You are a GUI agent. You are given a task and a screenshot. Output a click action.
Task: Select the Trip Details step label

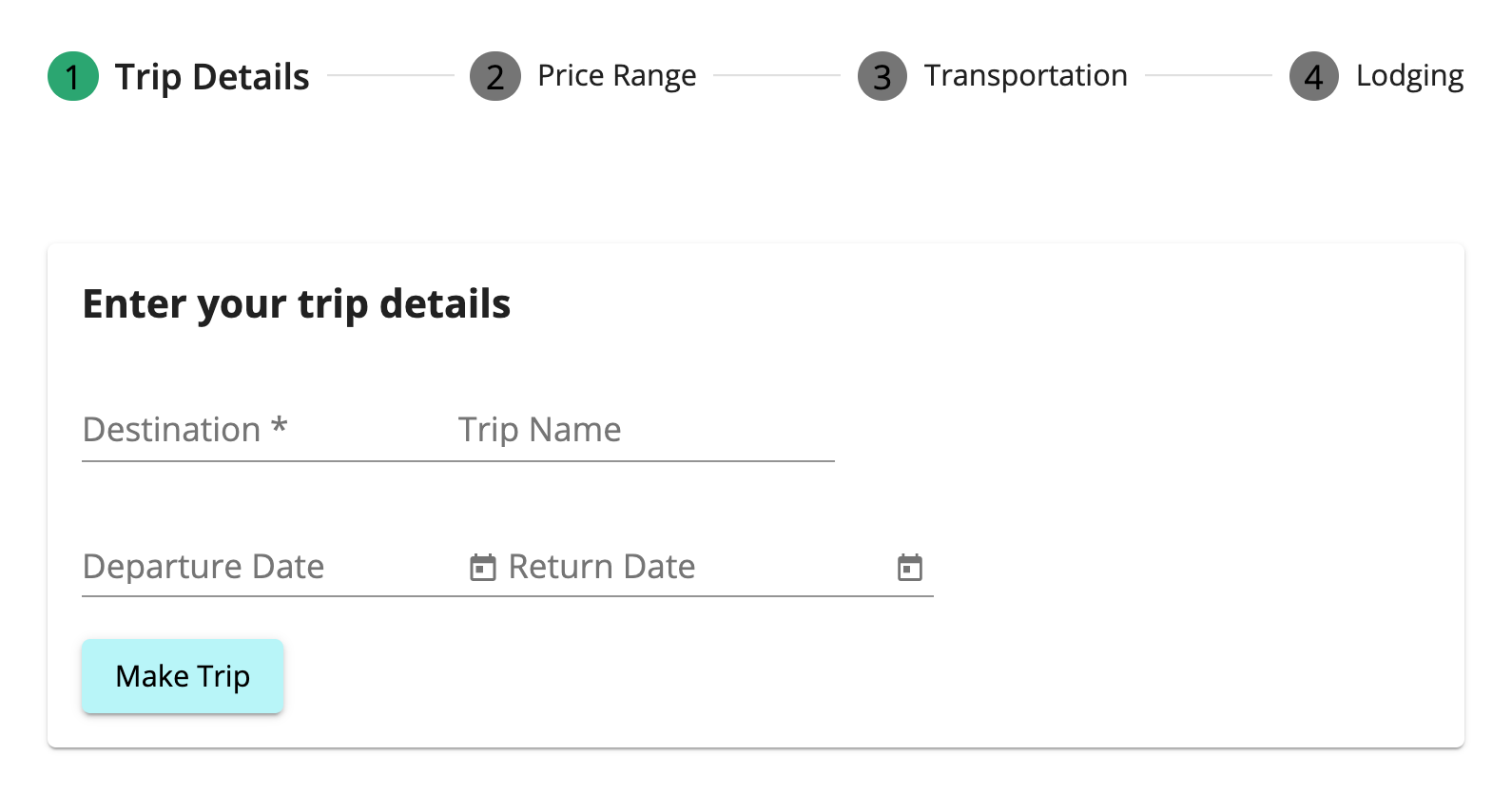point(212,76)
